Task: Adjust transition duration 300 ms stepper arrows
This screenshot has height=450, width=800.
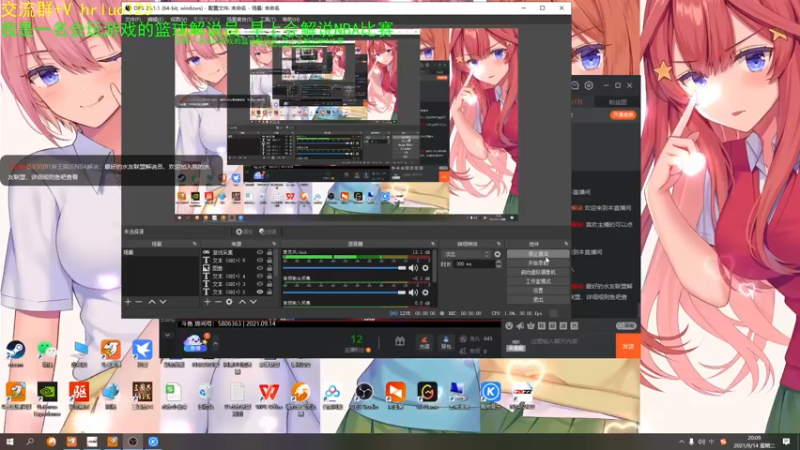Action: click(x=498, y=264)
